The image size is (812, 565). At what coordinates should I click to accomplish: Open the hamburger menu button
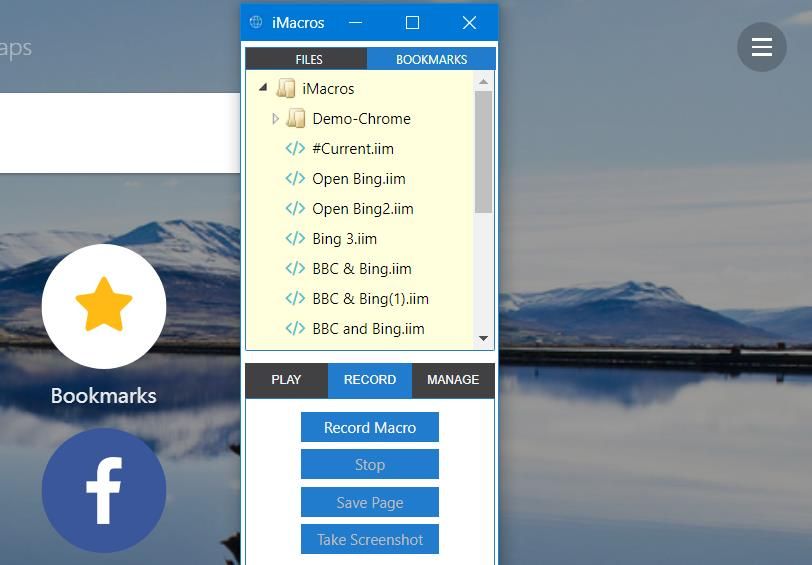point(762,47)
